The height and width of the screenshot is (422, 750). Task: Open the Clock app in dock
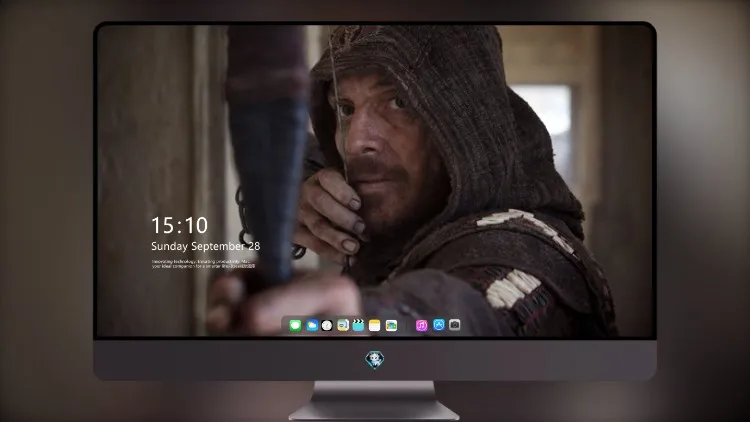point(327,325)
